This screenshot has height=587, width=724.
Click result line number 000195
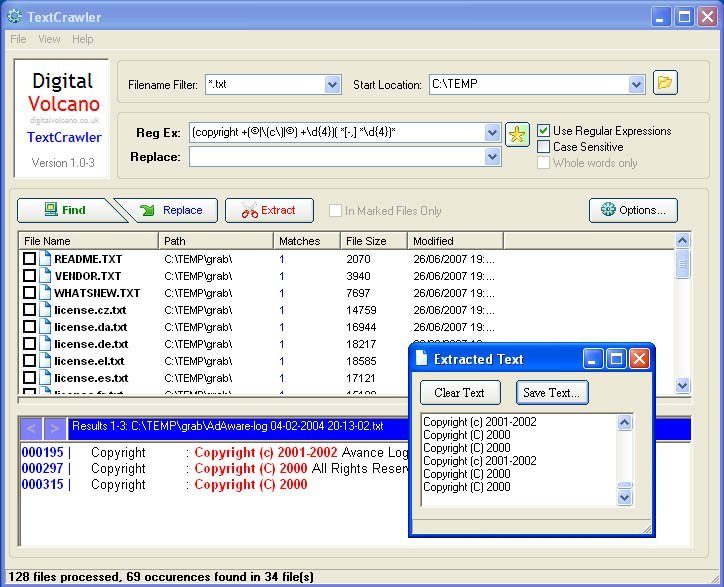pos(42,452)
